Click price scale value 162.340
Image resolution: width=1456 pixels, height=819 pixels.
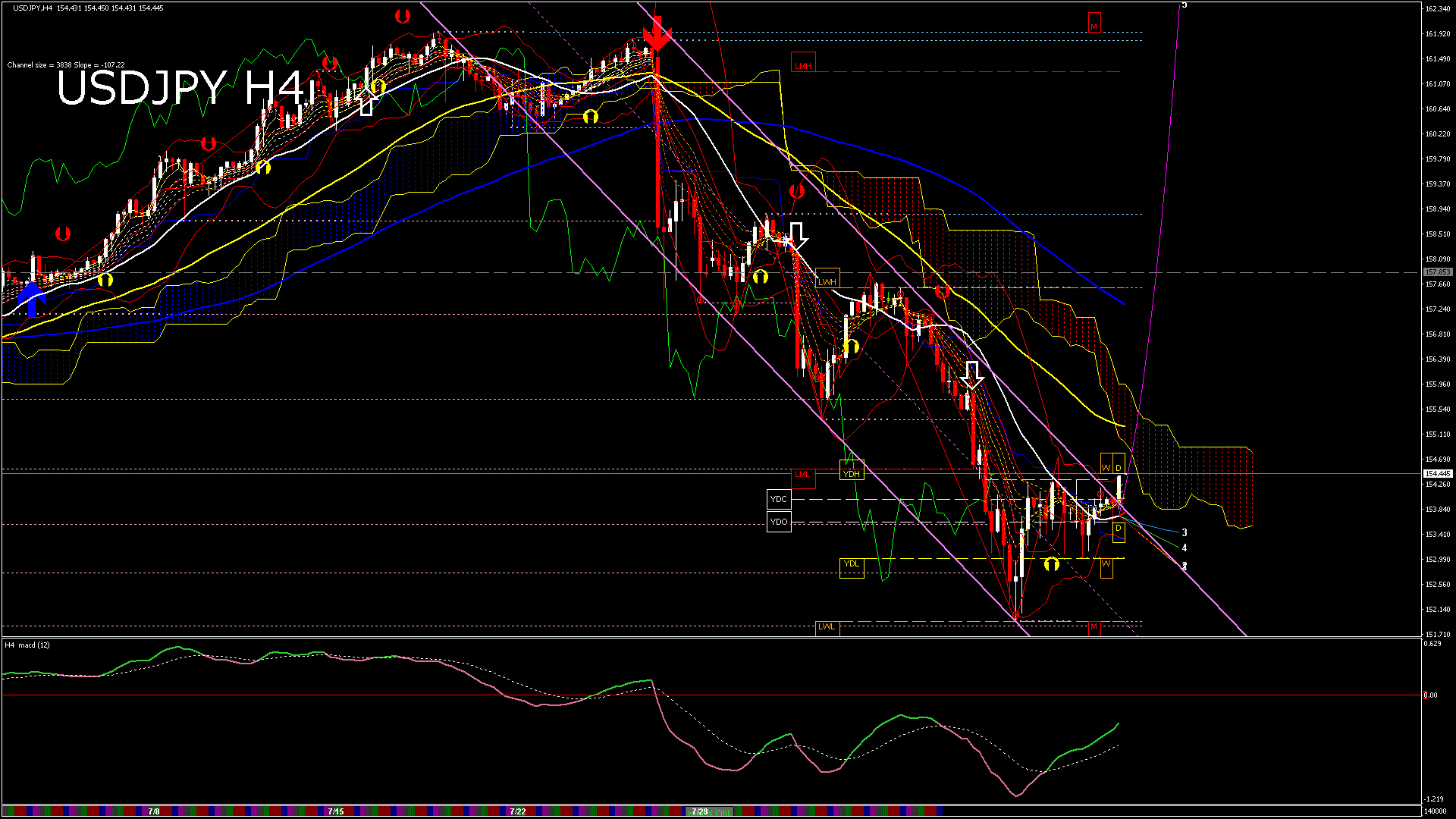[x=1438, y=9]
